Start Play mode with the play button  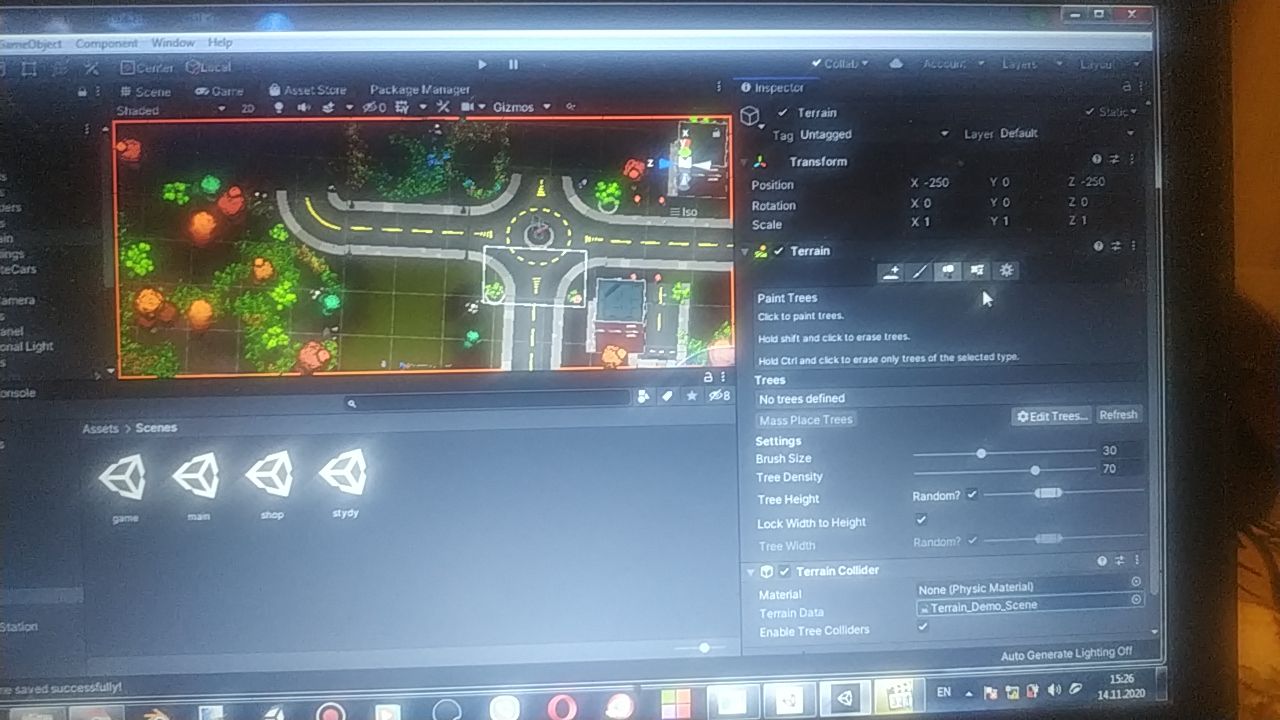482,65
